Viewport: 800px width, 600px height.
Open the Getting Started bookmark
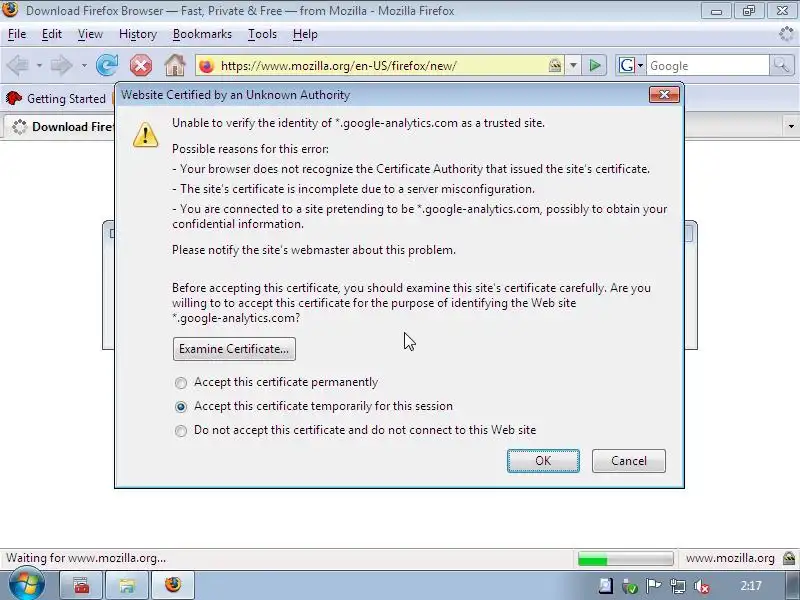[x=56, y=98]
